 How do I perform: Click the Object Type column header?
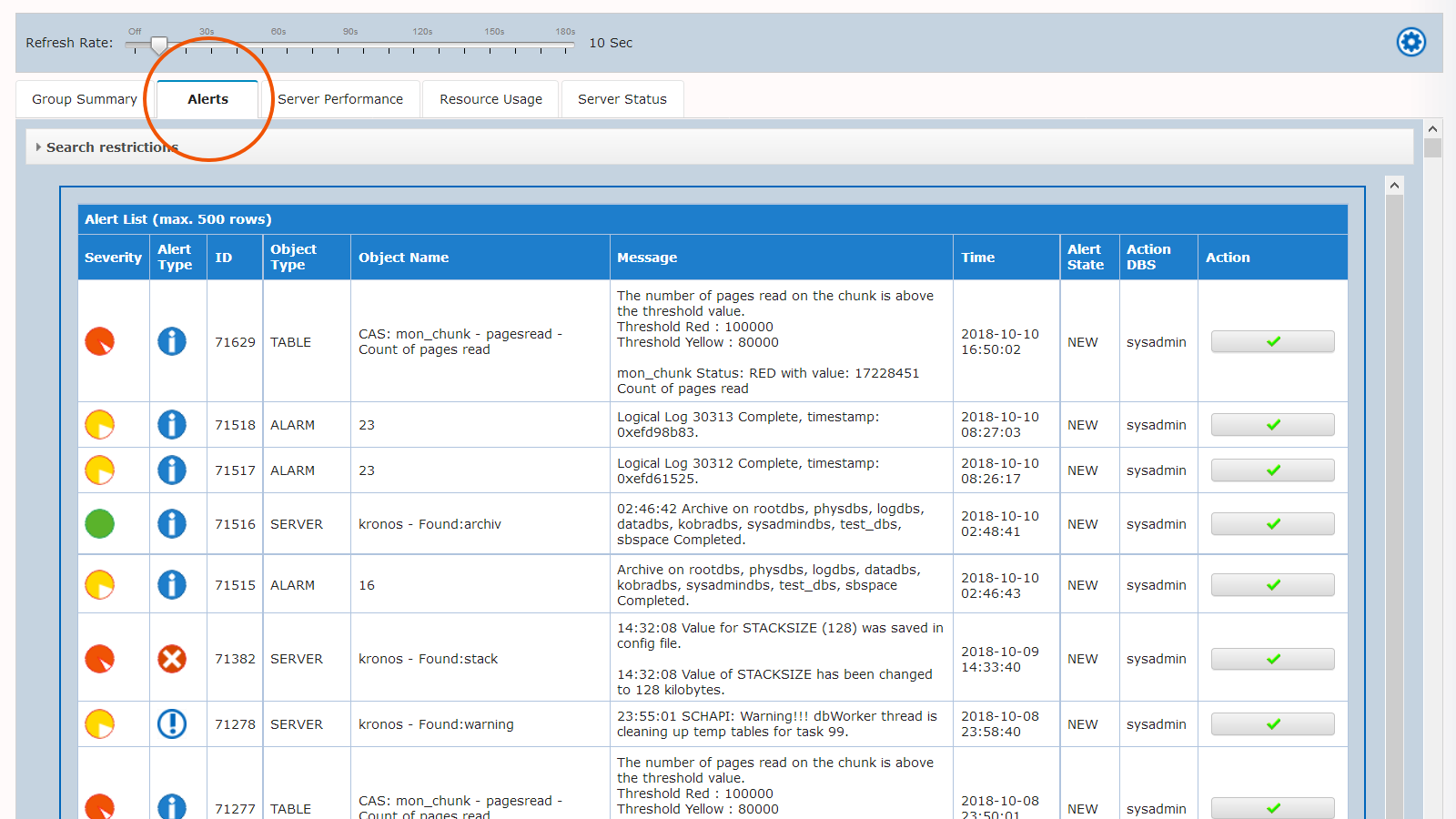click(x=307, y=258)
